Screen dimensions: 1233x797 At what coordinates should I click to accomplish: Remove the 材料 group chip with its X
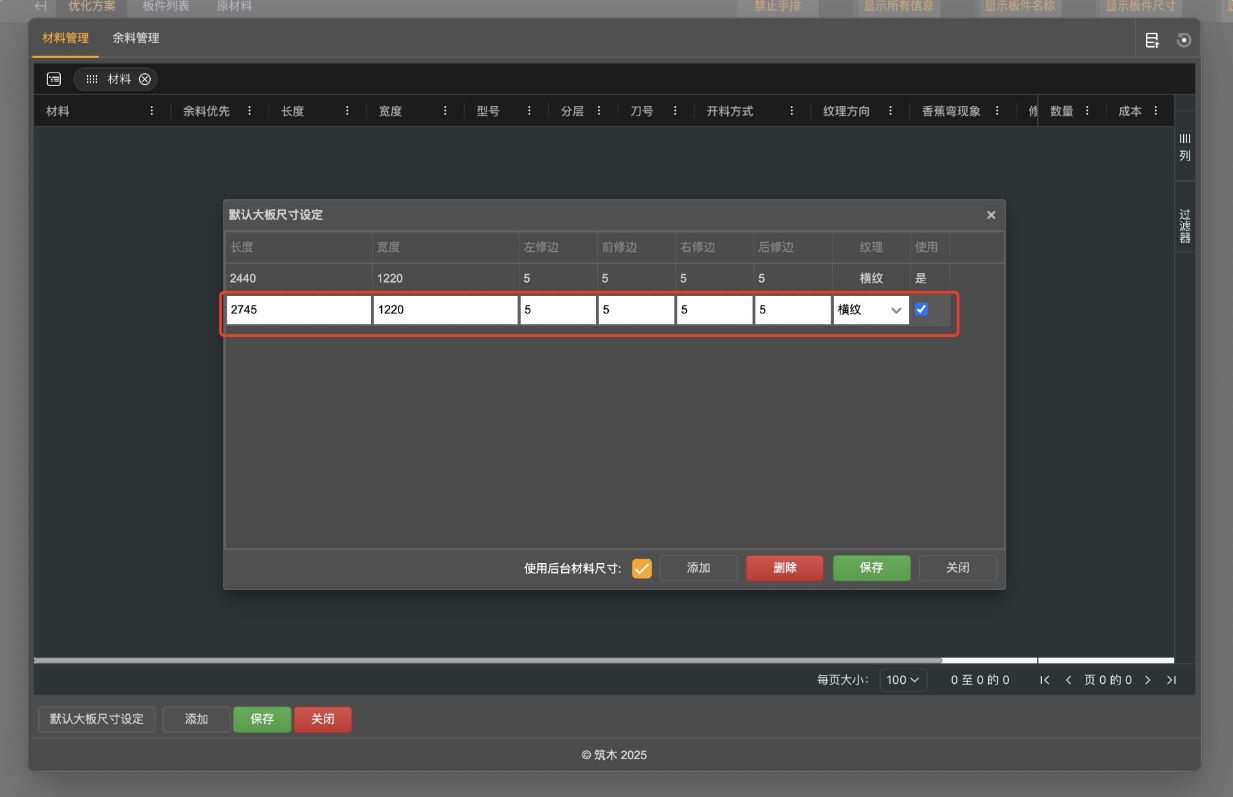145,79
